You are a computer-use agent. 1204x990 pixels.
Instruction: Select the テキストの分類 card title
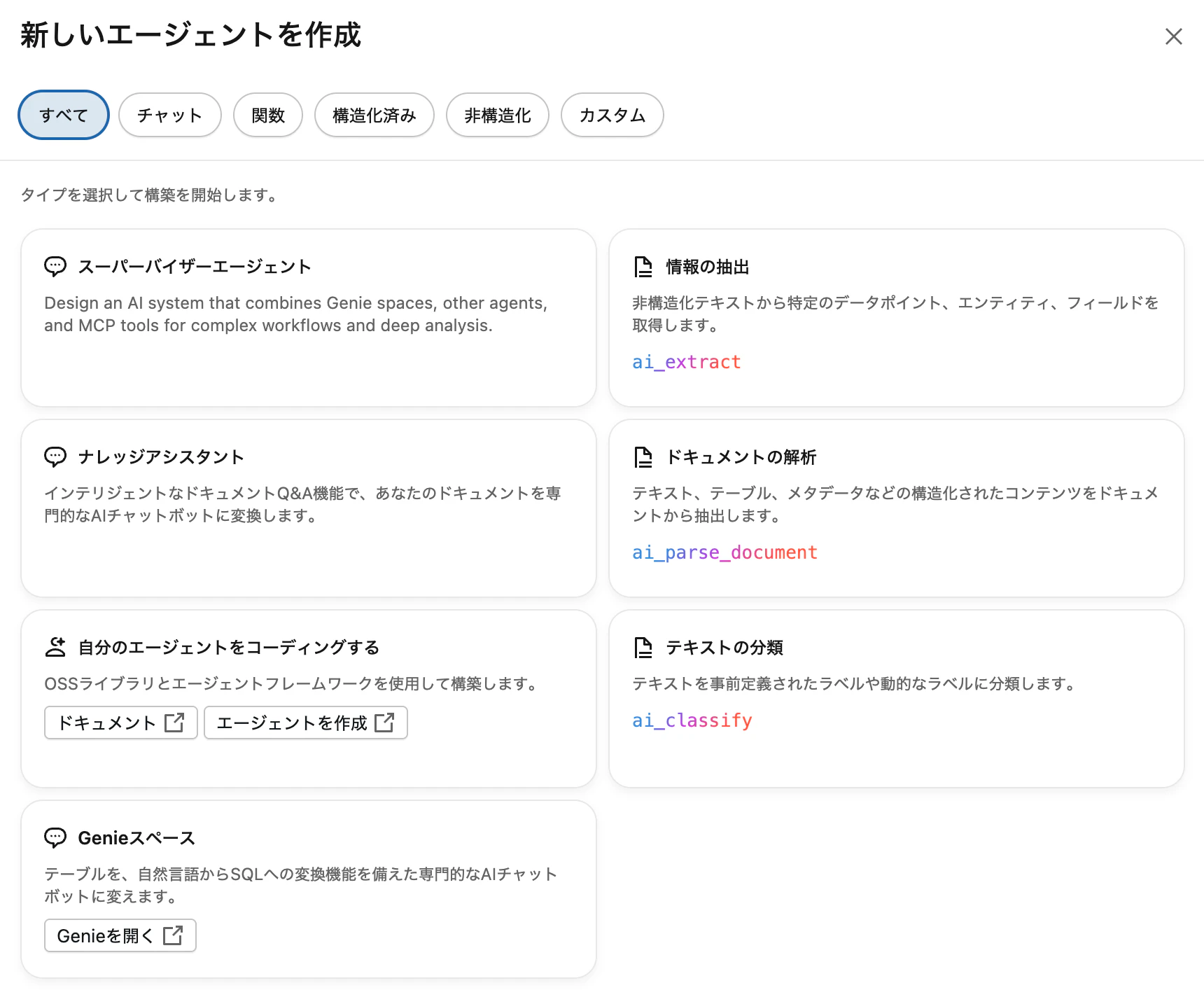(x=724, y=648)
